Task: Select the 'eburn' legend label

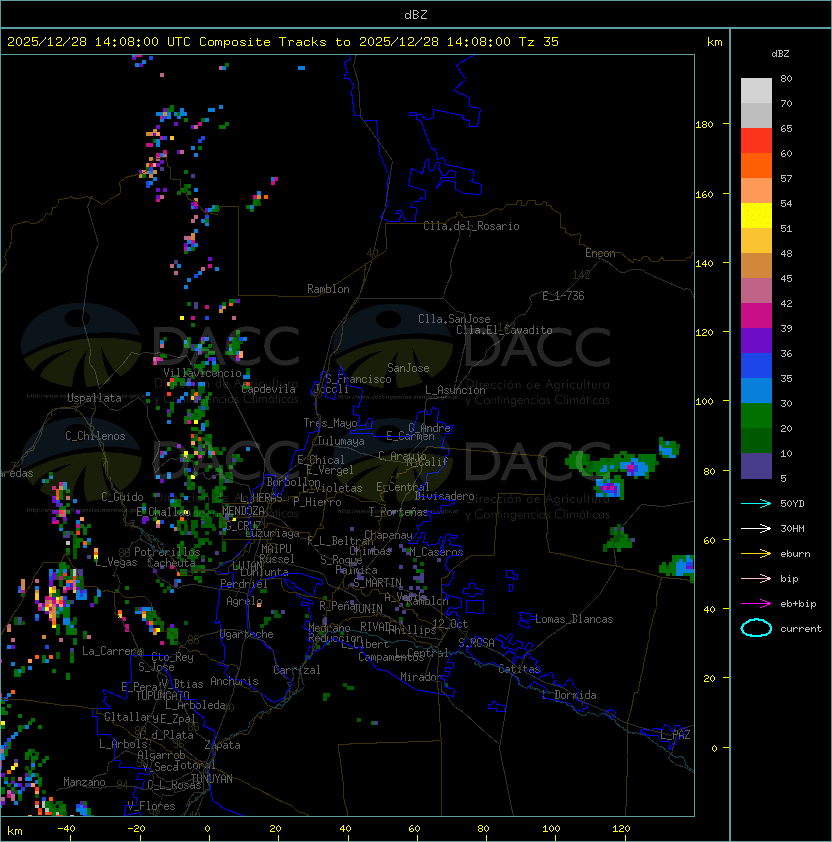Action: [x=795, y=554]
